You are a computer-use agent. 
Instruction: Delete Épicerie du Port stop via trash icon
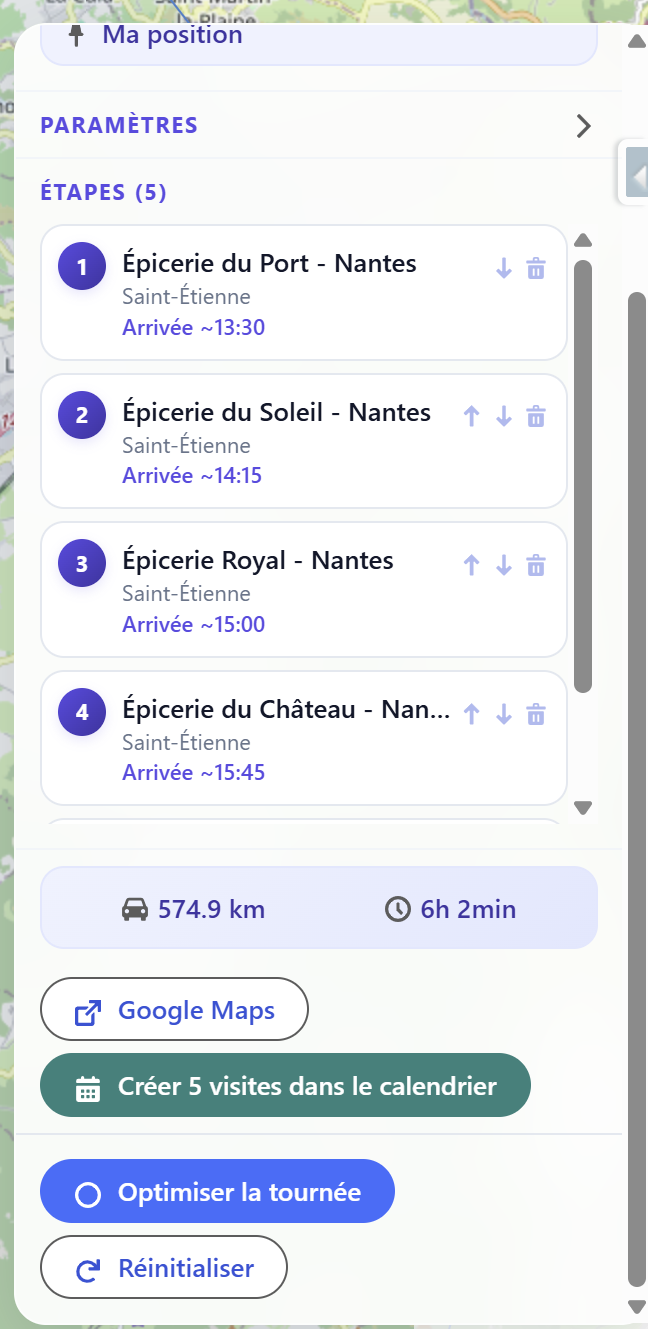pyautogui.click(x=536, y=268)
